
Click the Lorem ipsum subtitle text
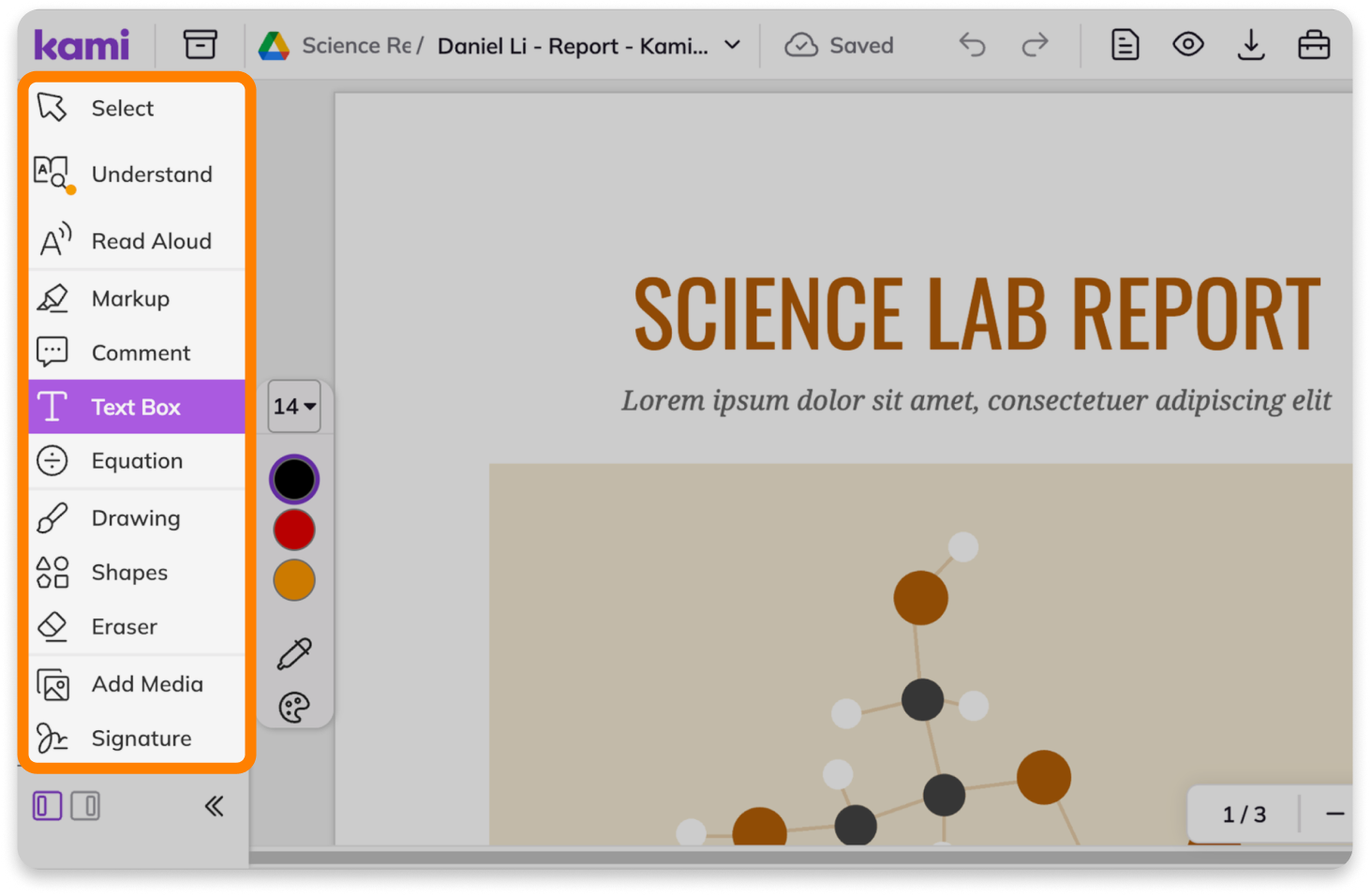click(x=976, y=401)
